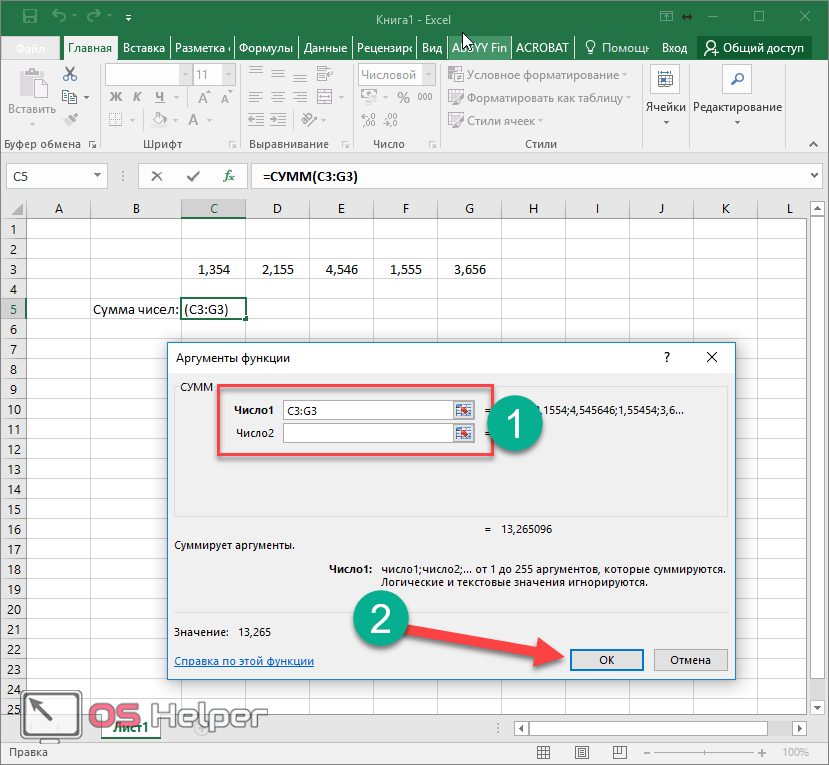Cancel formula entry with the X icon
The image size is (829, 765).
click(157, 176)
